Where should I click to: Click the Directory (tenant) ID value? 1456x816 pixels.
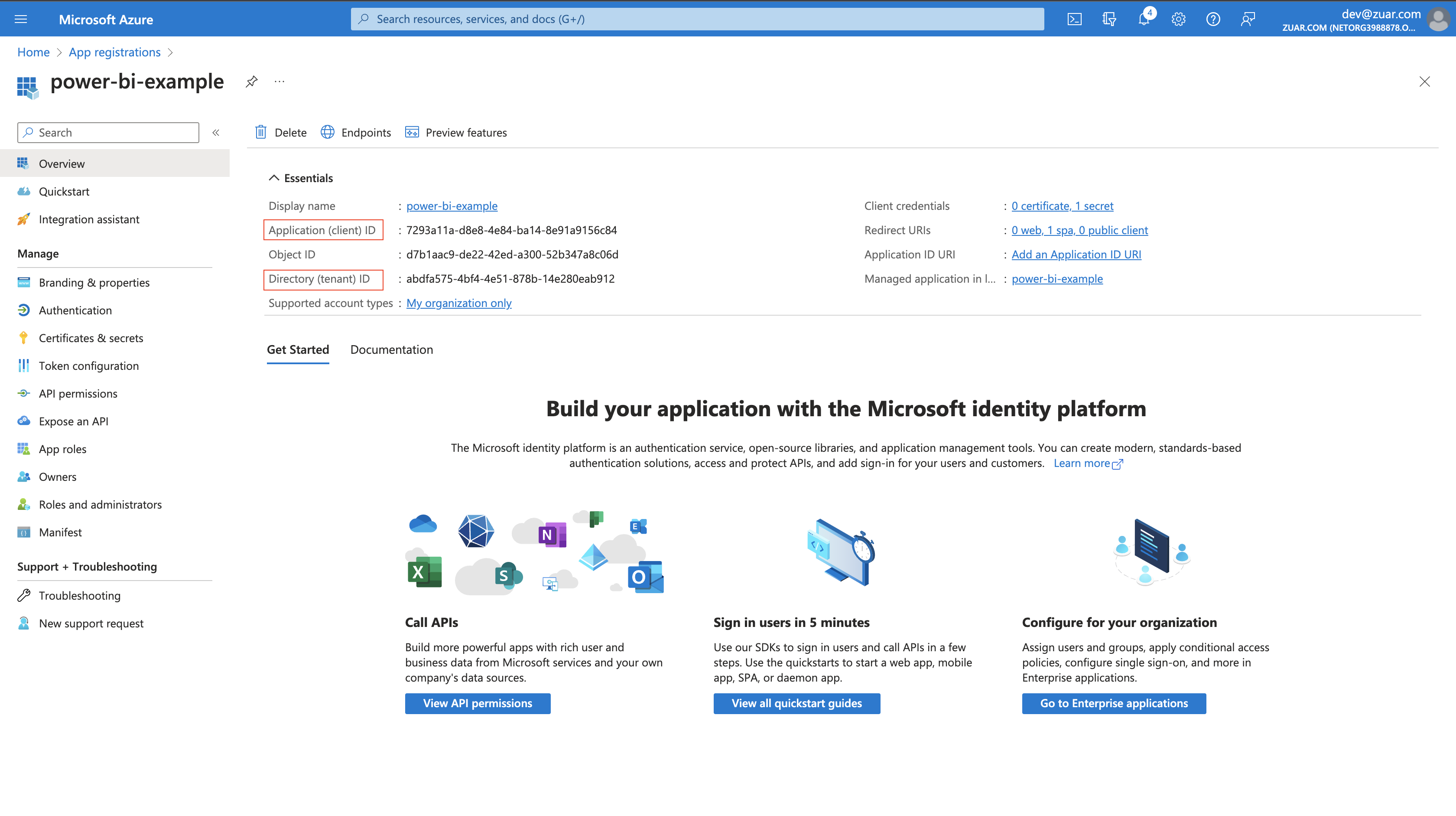pyautogui.click(x=510, y=279)
